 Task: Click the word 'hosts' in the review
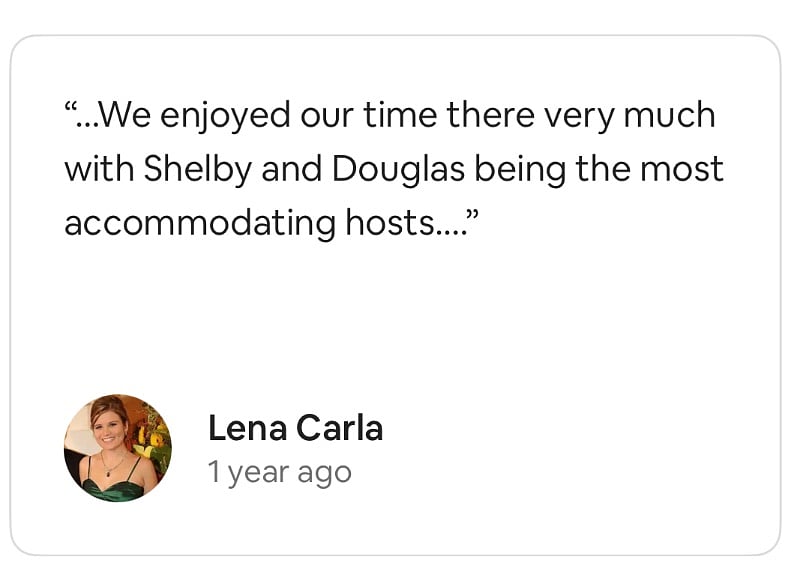(390, 223)
